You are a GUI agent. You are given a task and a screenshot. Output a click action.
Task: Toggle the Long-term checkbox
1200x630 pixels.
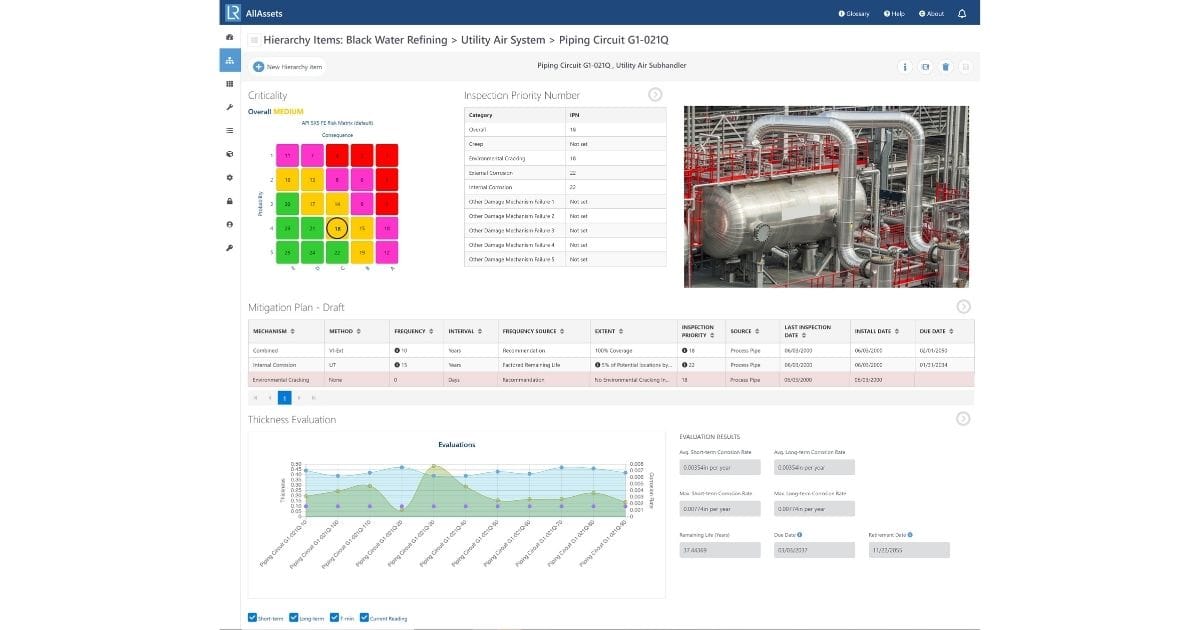(x=293, y=618)
